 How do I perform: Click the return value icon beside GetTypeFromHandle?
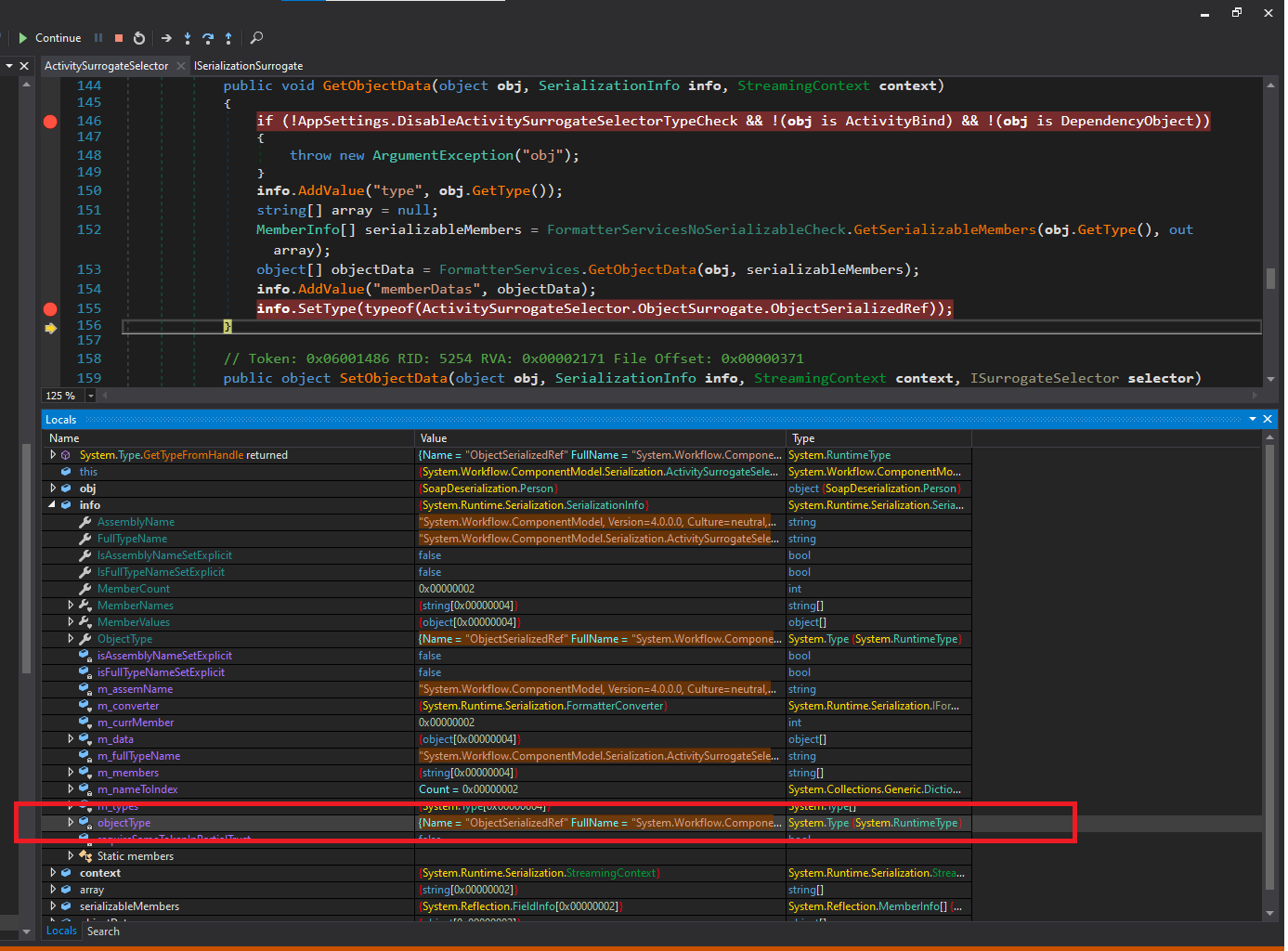click(66, 455)
